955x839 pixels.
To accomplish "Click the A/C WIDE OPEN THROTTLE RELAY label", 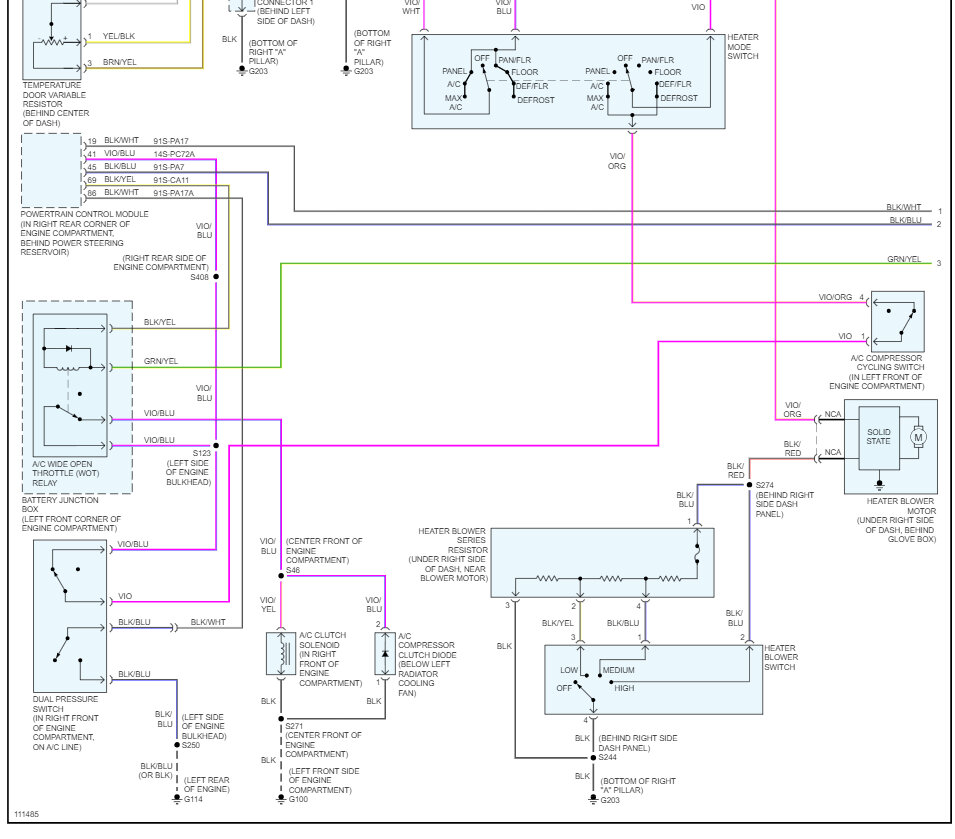I will click(65, 473).
